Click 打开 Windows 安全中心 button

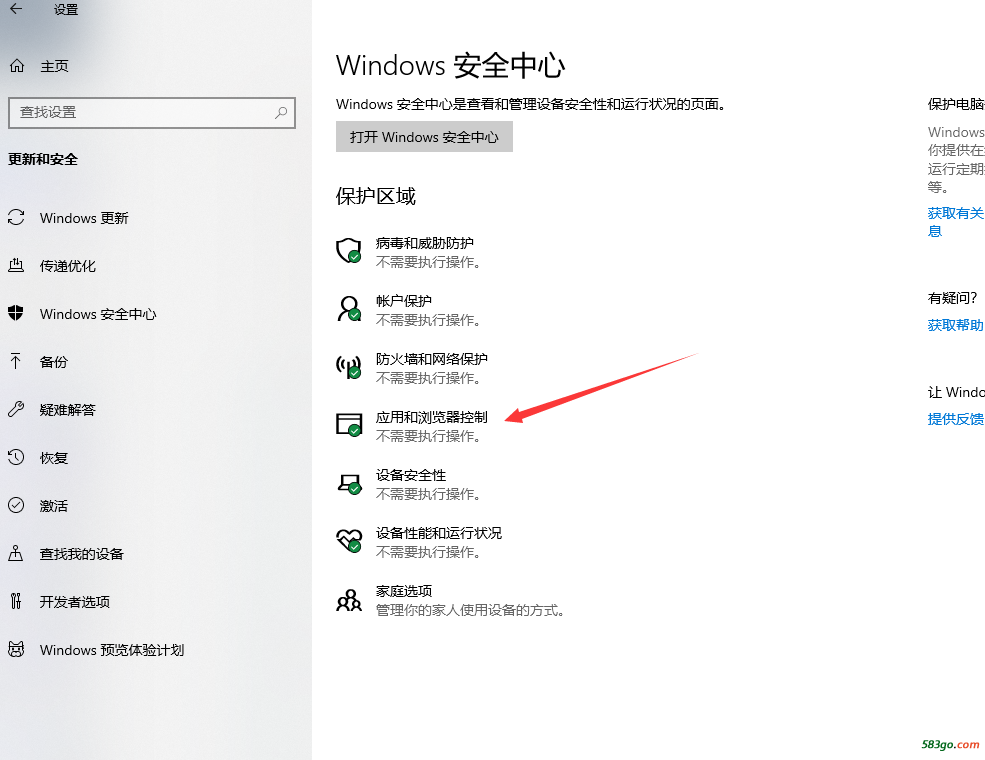(424, 137)
